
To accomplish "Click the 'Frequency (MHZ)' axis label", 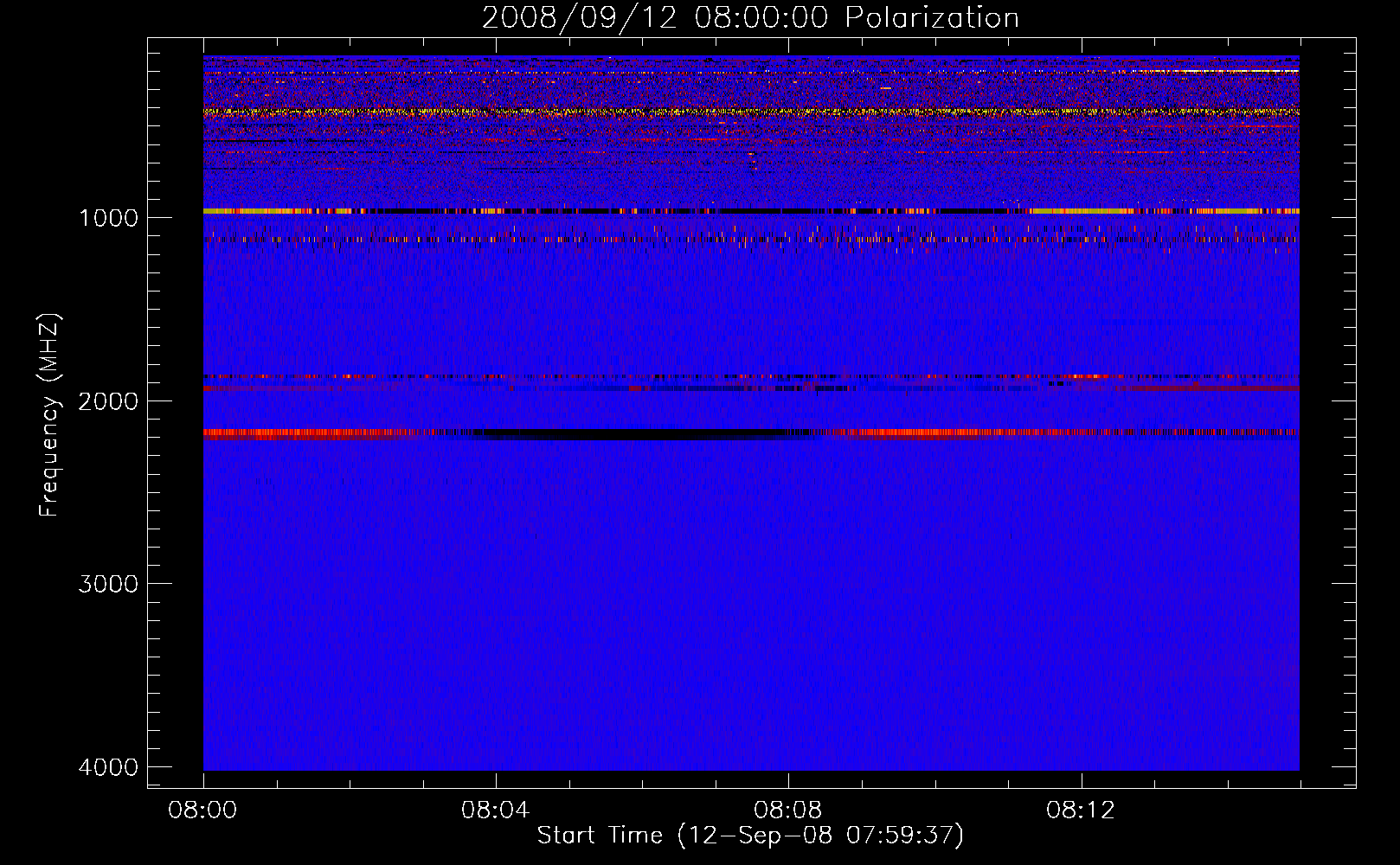I will point(49,415).
